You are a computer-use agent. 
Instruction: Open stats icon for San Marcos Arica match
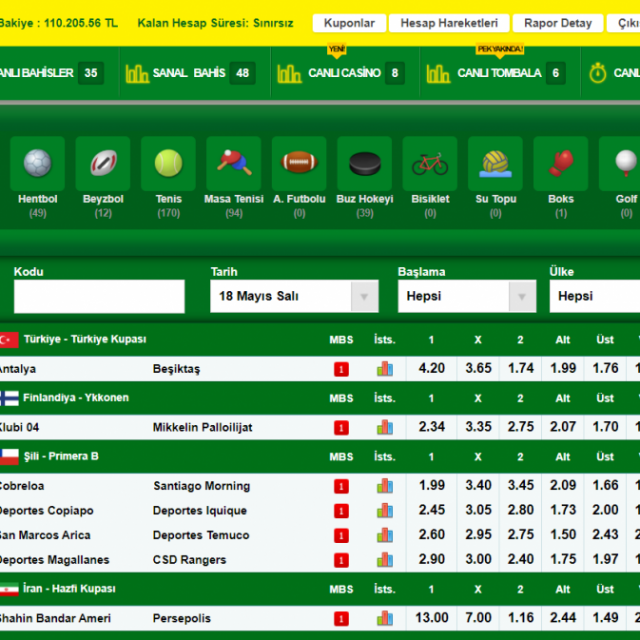pyautogui.click(x=384, y=535)
